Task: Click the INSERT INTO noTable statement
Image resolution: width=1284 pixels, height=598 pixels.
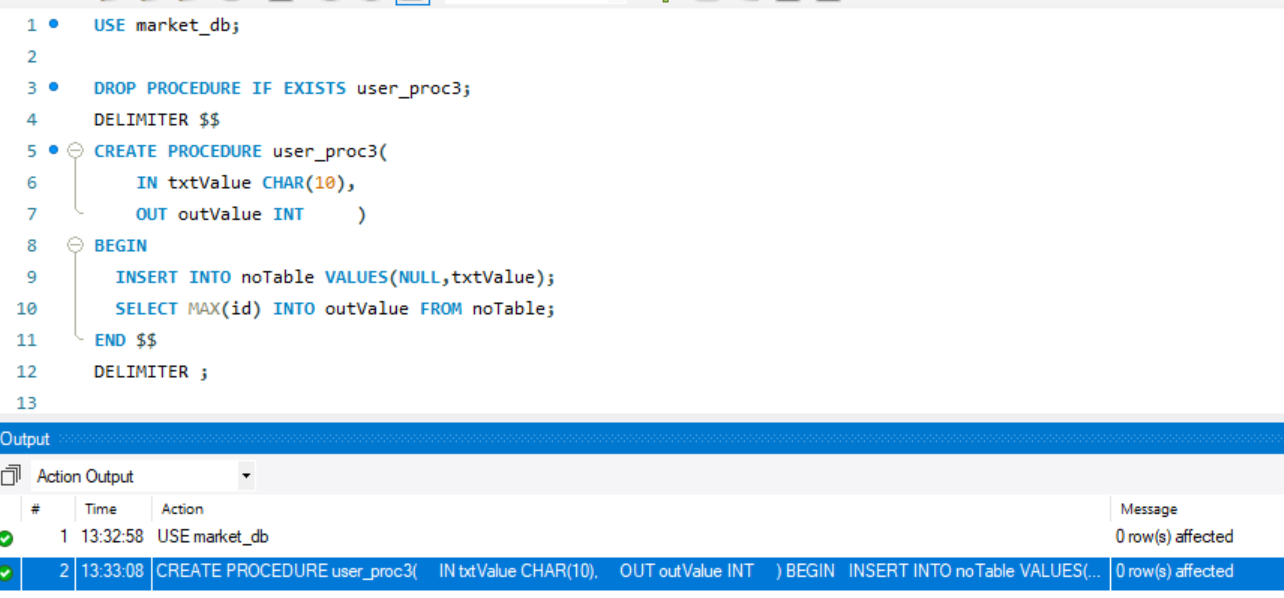Action: point(335,277)
